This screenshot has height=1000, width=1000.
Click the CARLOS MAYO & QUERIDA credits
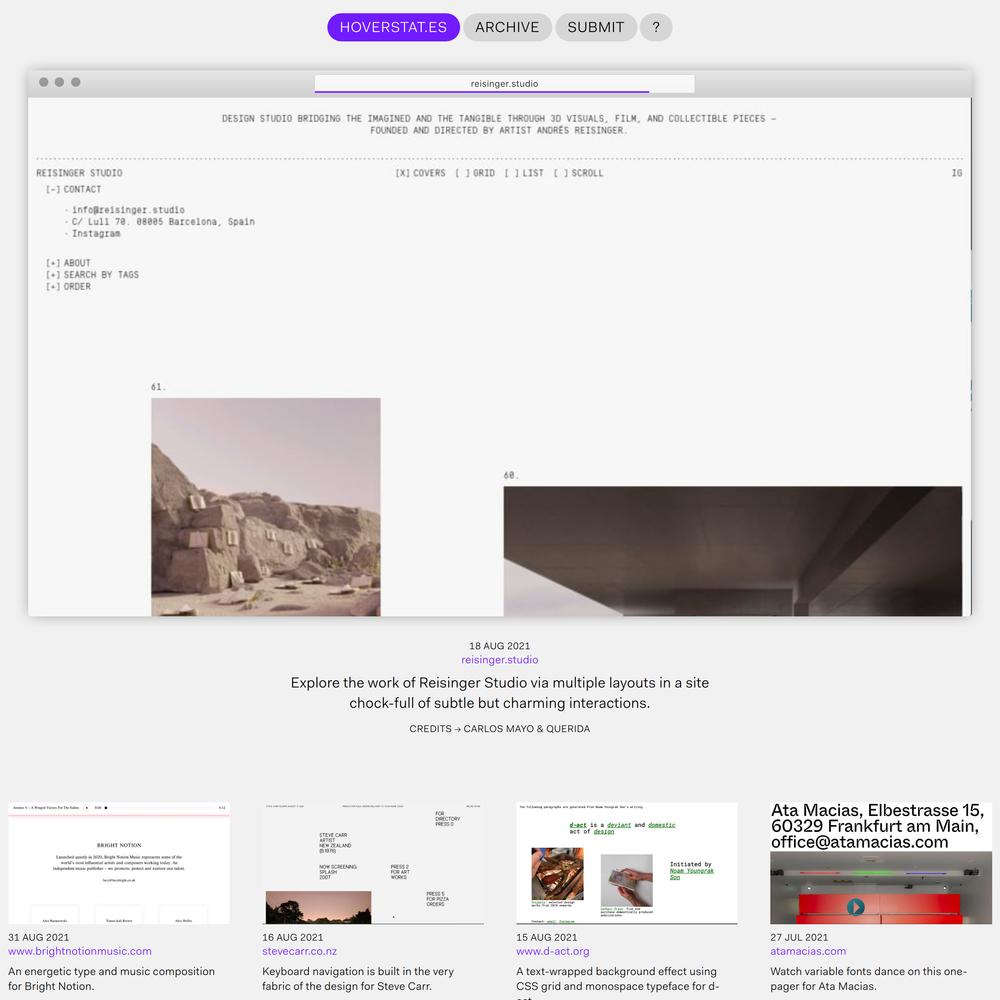[x=527, y=729]
